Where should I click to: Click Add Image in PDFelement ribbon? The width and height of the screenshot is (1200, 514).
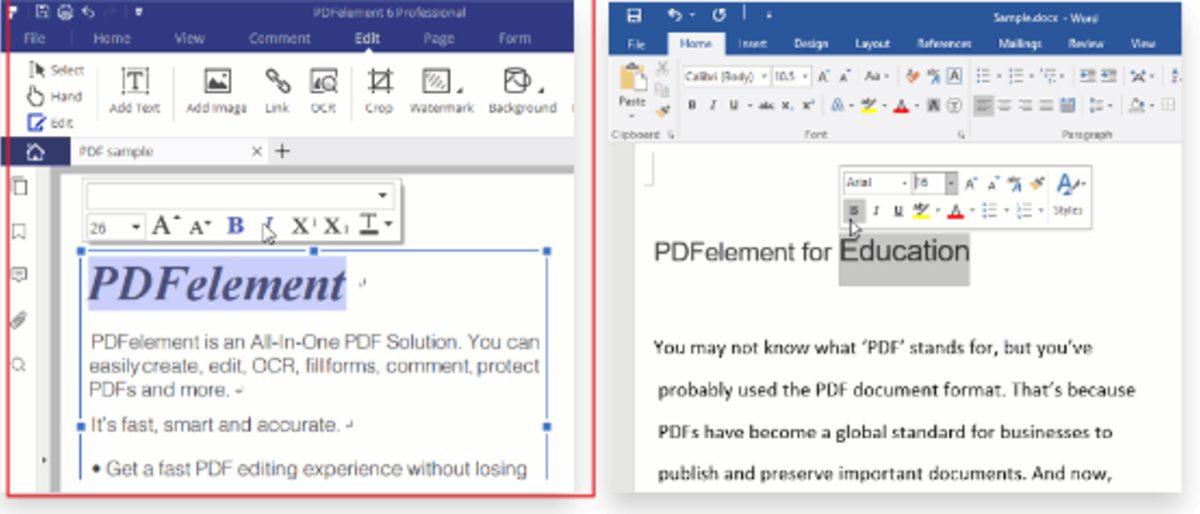tap(217, 90)
